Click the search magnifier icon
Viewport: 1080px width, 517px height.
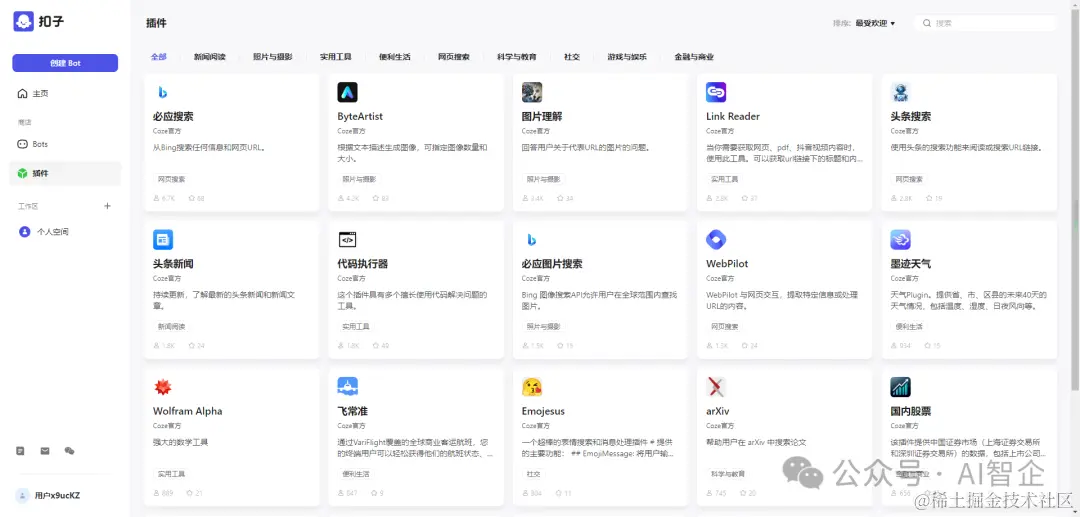pyautogui.click(x=927, y=23)
